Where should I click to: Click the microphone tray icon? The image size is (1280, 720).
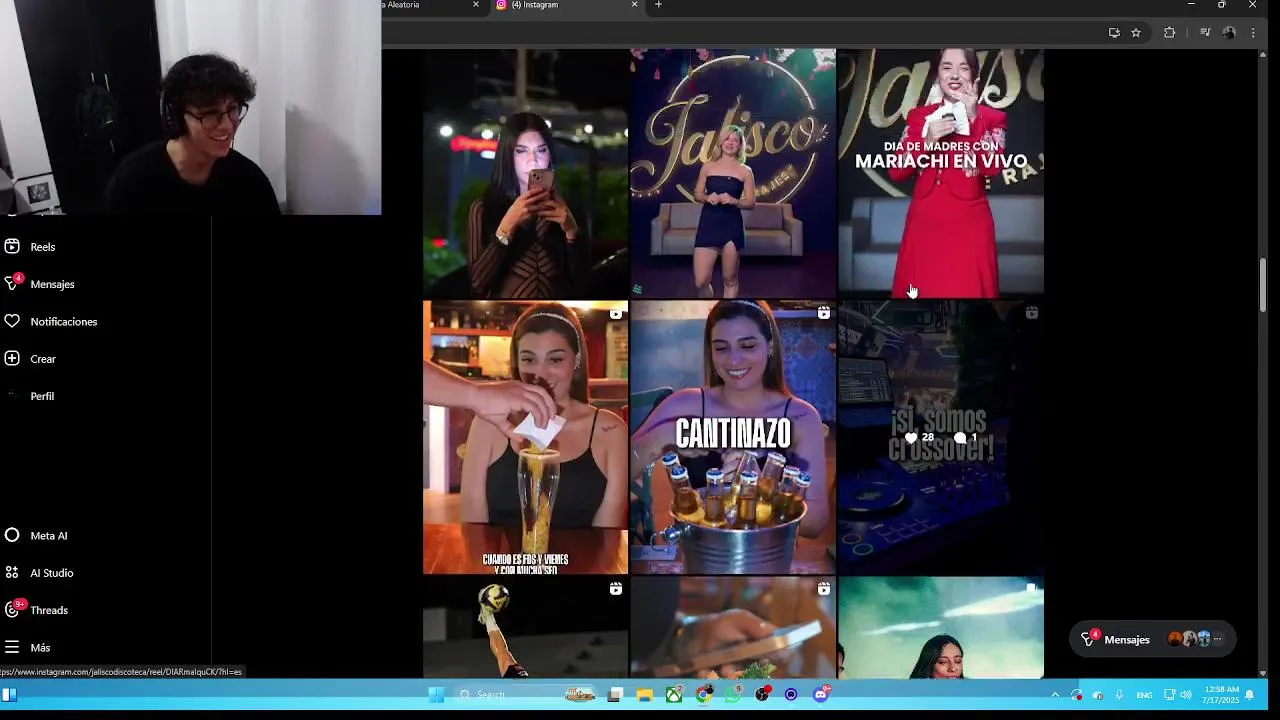coord(1119,695)
